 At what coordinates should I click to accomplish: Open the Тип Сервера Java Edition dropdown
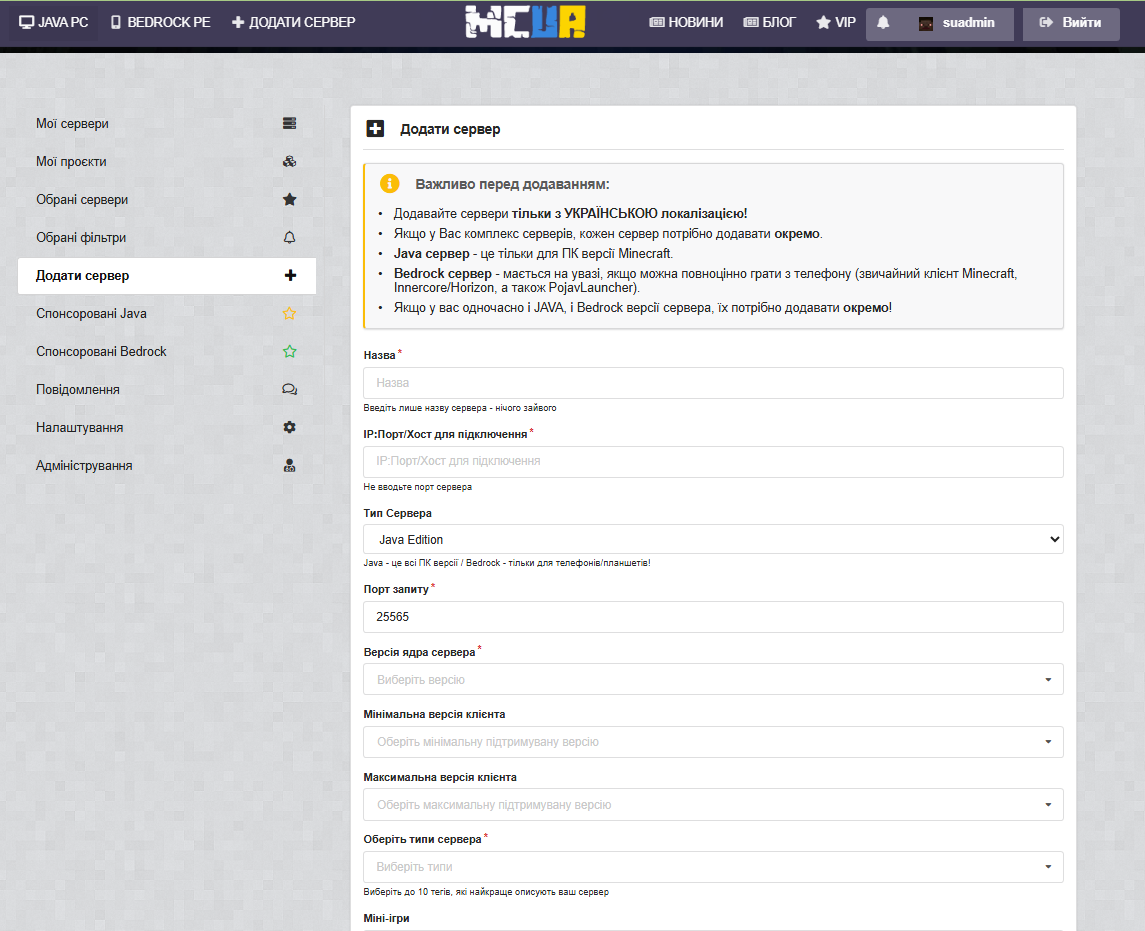click(712, 540)
